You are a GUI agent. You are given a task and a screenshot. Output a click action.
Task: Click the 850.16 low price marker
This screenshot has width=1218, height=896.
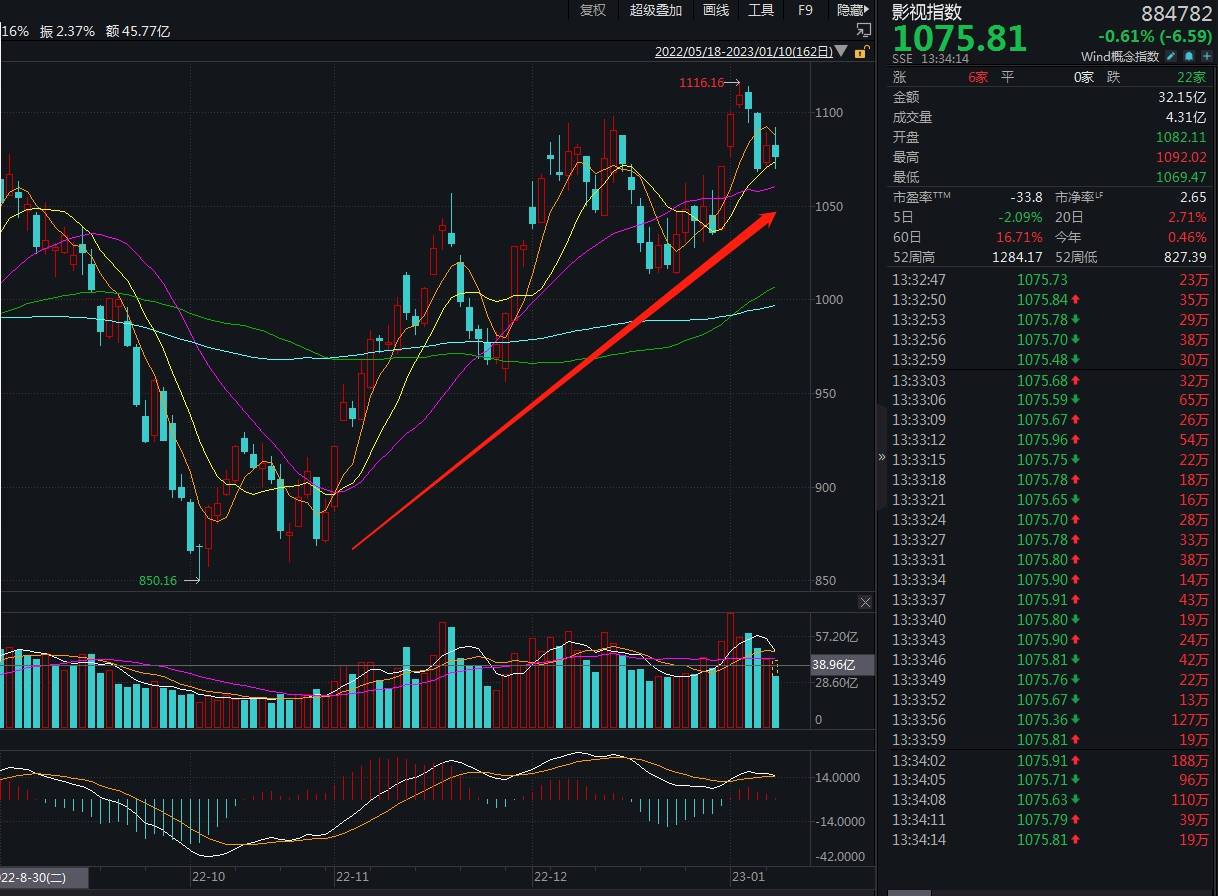tap(158, 580)
